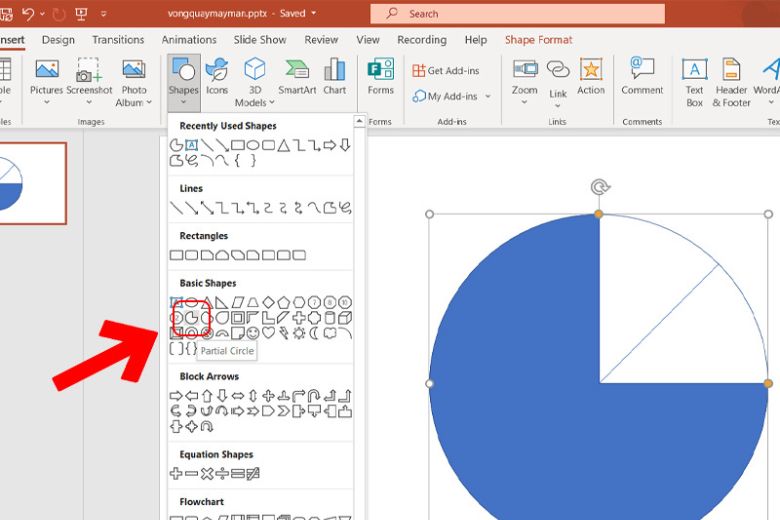Choose the Text Box in Recently Used Shapes

(192, 145)
